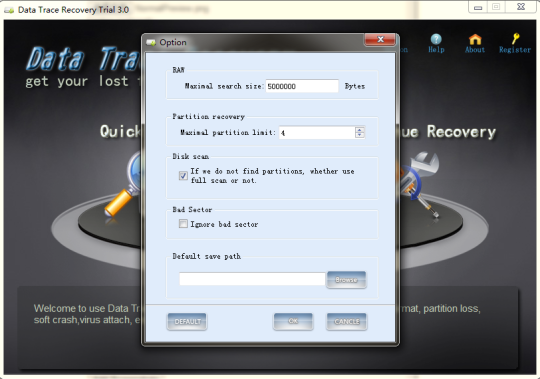Decrease the maximal partition limit
The width and height of the screenshot is (540, 379).
[x=360, y=135]
